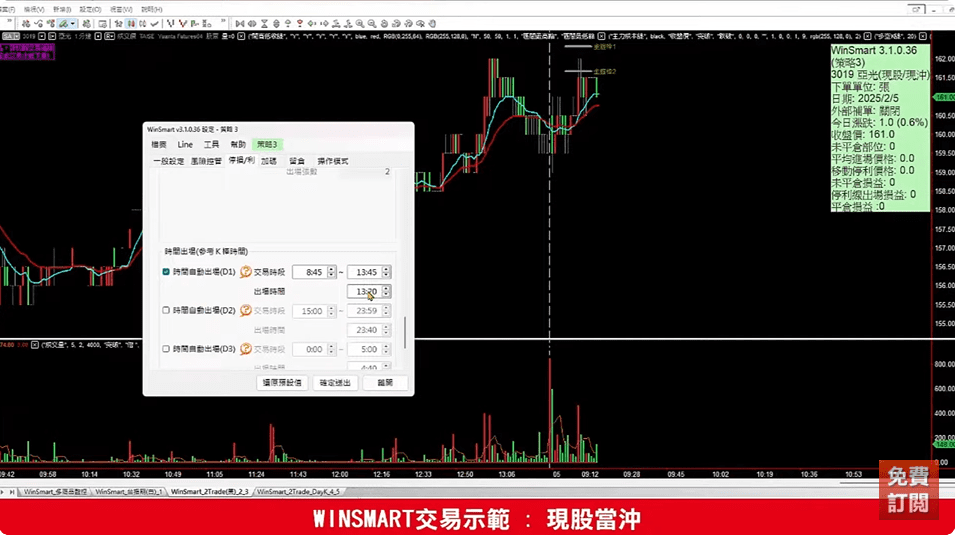Enable the 時間自動出場(D3) checkbox
This screenshot has width=955, height=535.
(166, 349)
